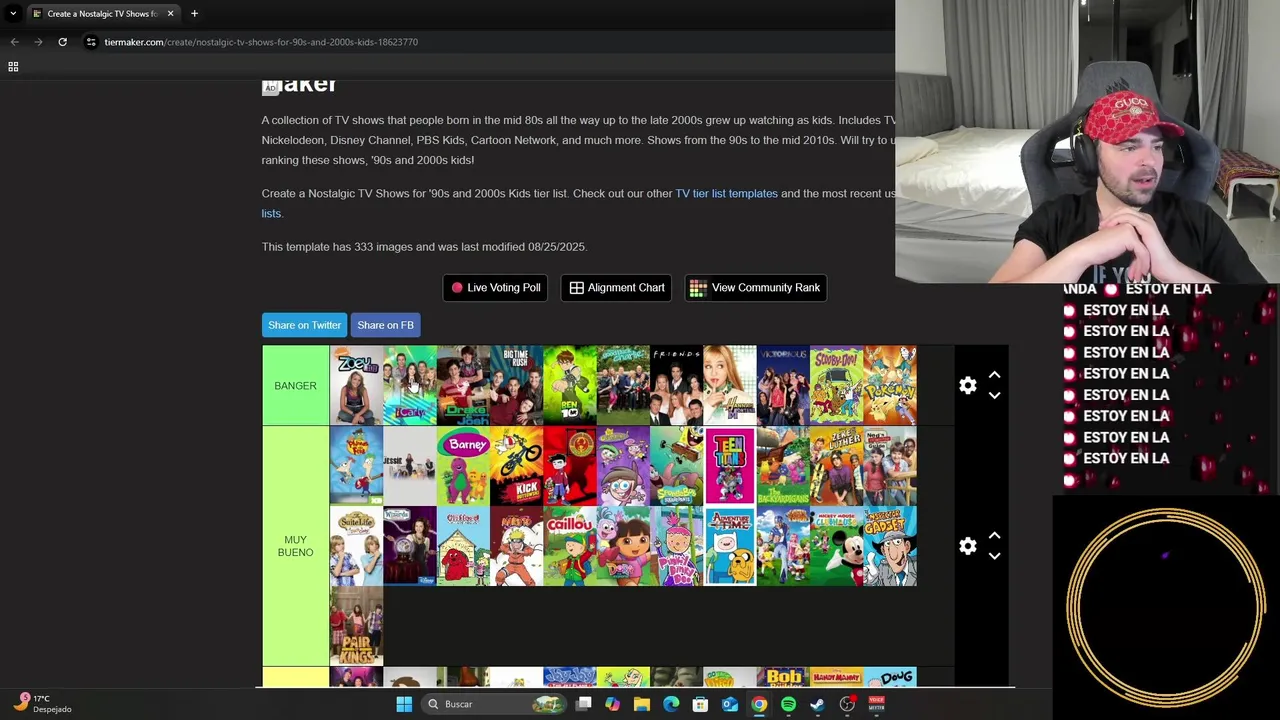Select the Teen Titans poster
Screen dimensions: 1280x720
click(x=730, y=466)
